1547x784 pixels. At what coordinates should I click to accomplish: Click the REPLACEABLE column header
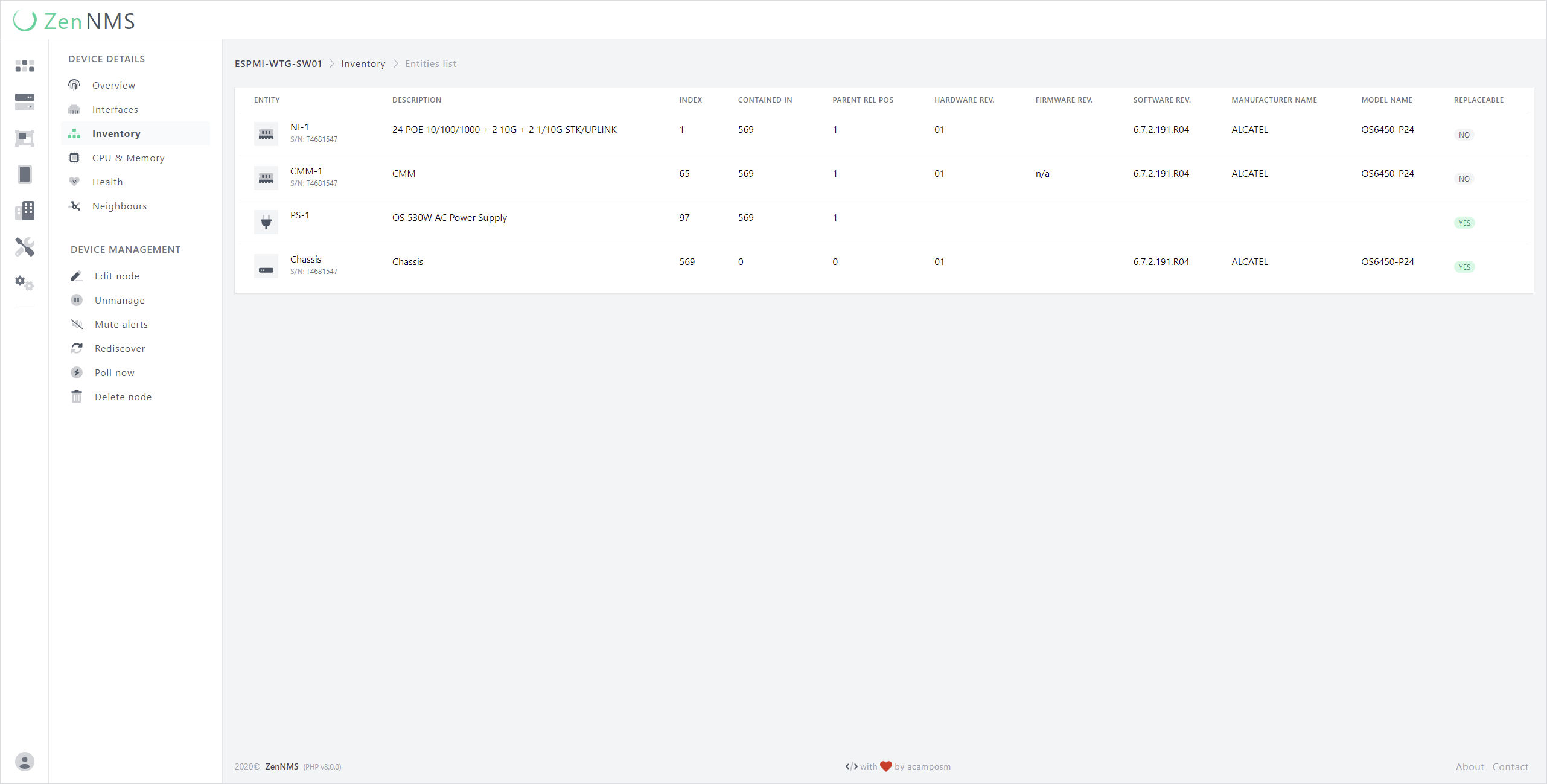1479,100
